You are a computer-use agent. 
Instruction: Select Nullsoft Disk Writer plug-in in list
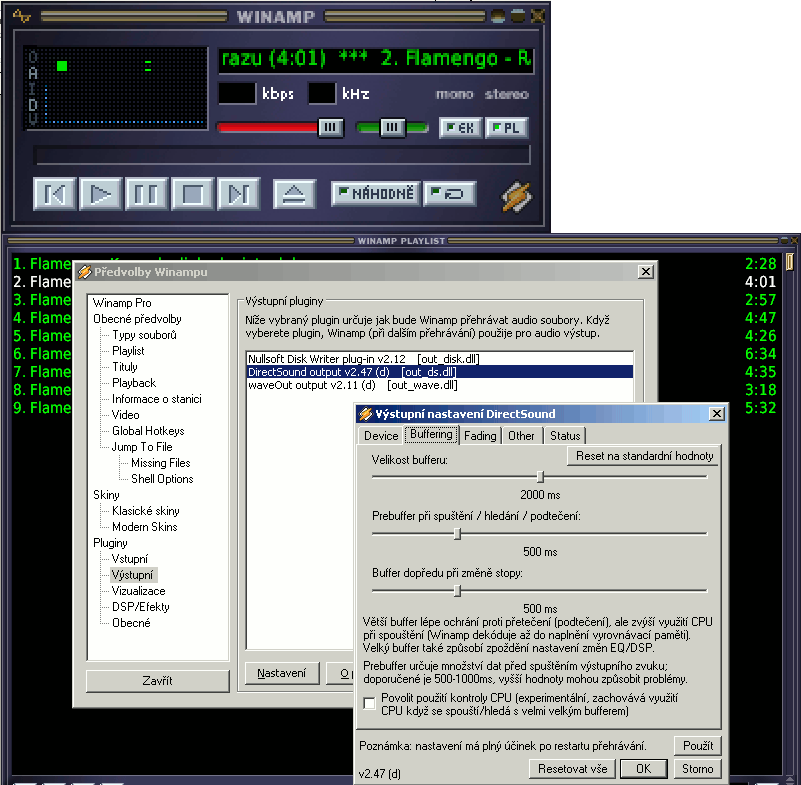(439, 359)
